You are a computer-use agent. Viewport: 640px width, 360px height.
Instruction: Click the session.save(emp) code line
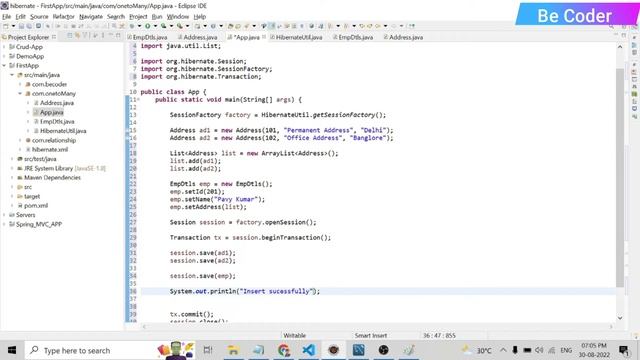[x=202, y=276]
